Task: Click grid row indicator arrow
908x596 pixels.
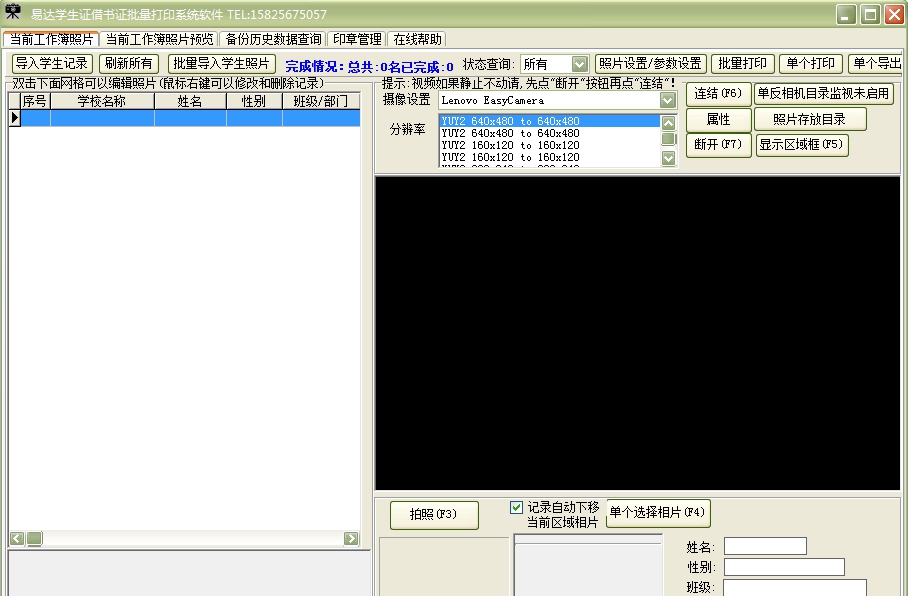Action: click(14, 118)
